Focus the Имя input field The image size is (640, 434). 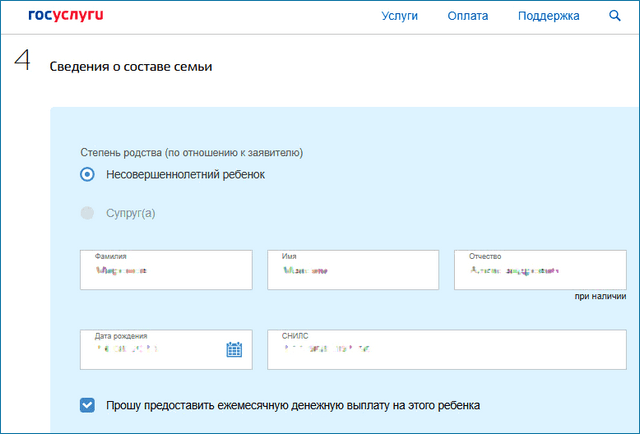point(353,270)
